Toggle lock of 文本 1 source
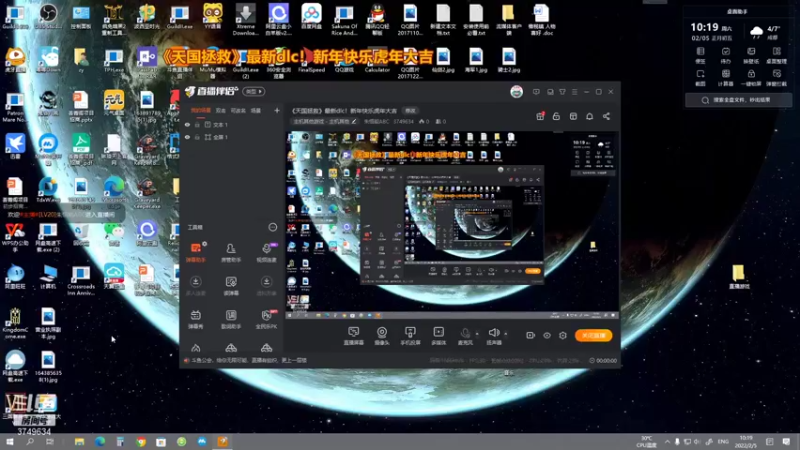This screenshot has height=450, width=800. click(x=197, y=124)
